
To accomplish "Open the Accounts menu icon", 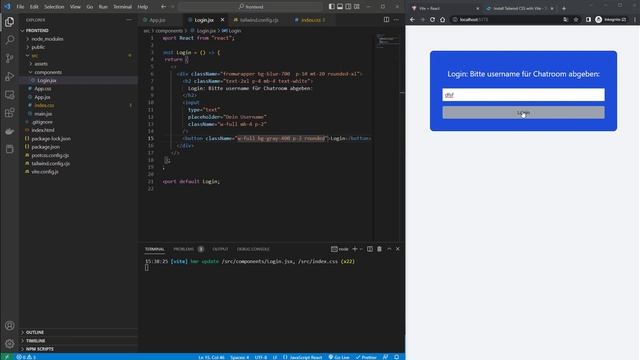I will click(x=9, y=325).
